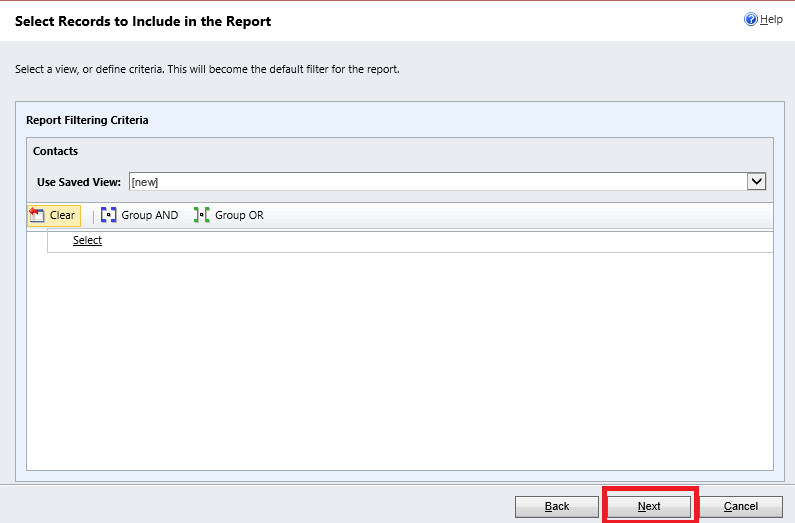Cancel the report wizard

click(x=741, y=506)
